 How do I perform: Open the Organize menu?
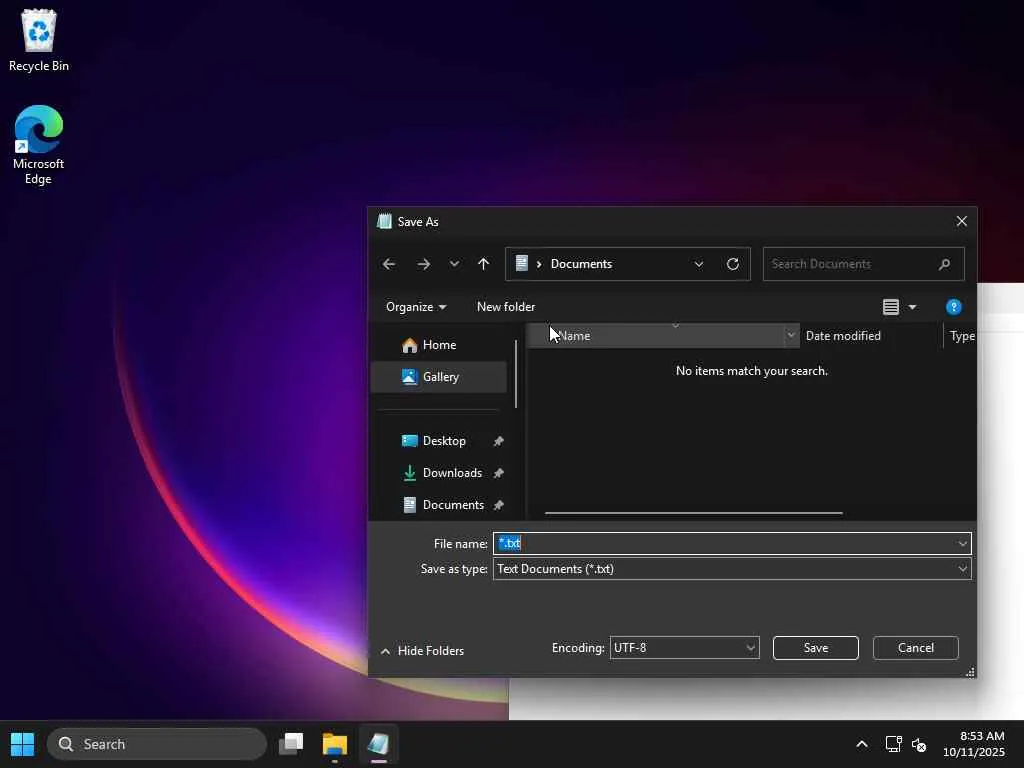[x=416, y=307]
